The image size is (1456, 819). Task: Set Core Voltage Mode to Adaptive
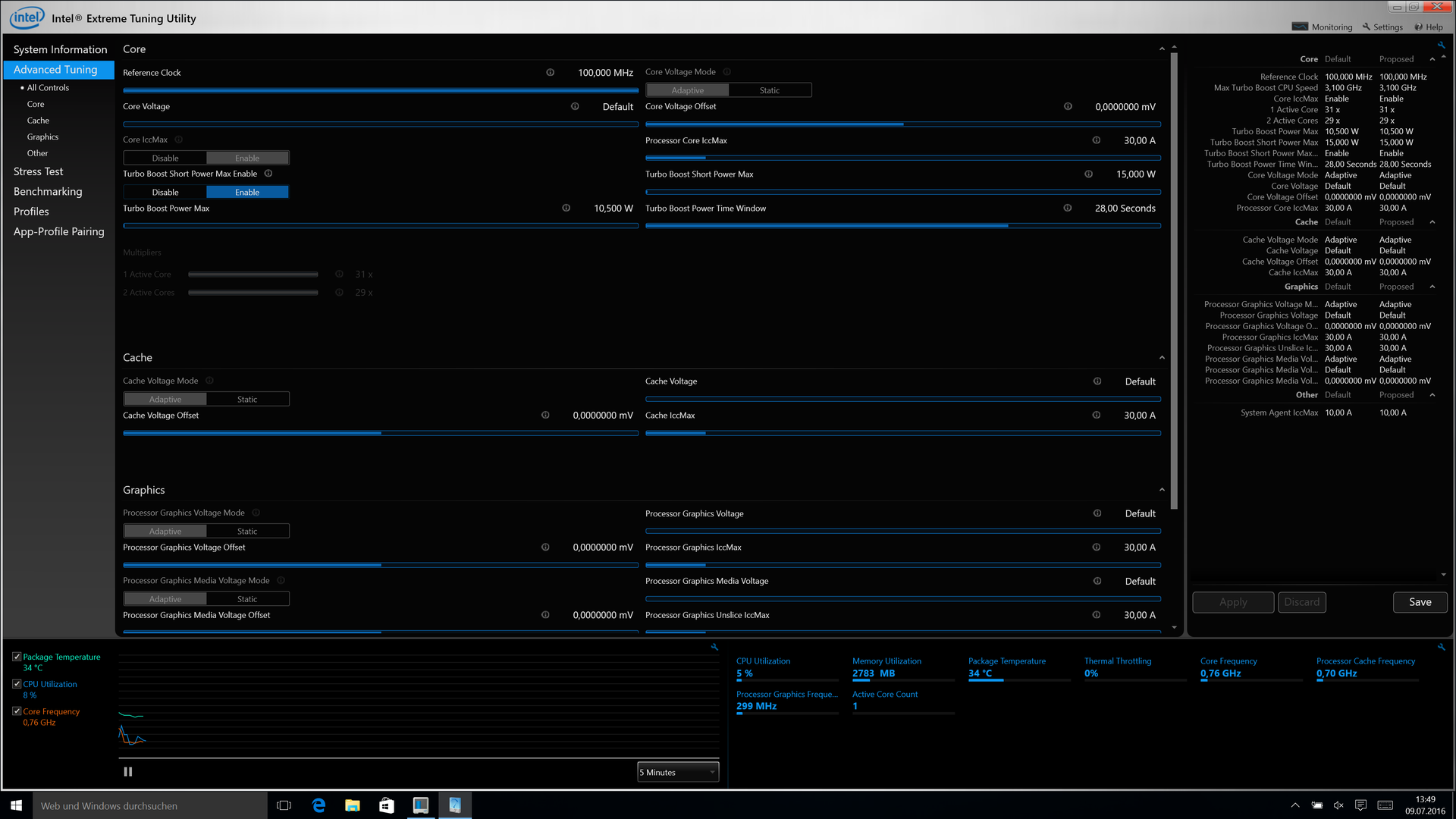click(688, 90)
